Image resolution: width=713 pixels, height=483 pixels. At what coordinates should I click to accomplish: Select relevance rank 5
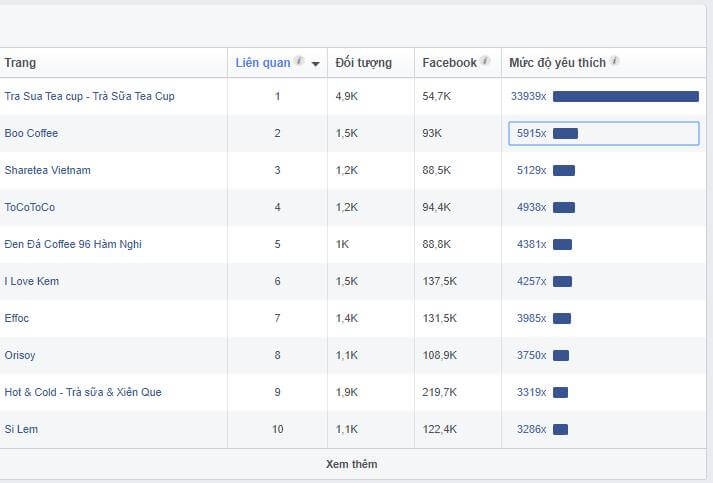pyautogui.click(x=277, y=244)
